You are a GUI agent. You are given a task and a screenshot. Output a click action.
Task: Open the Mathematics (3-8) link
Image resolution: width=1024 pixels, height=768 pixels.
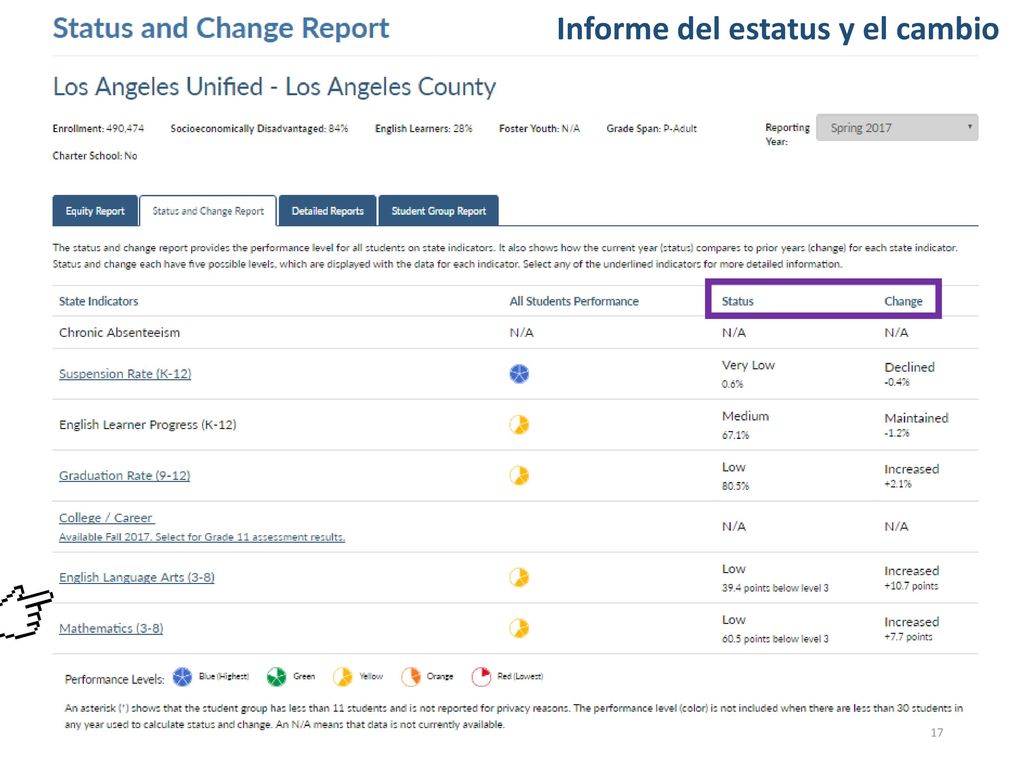coord(111,629)
